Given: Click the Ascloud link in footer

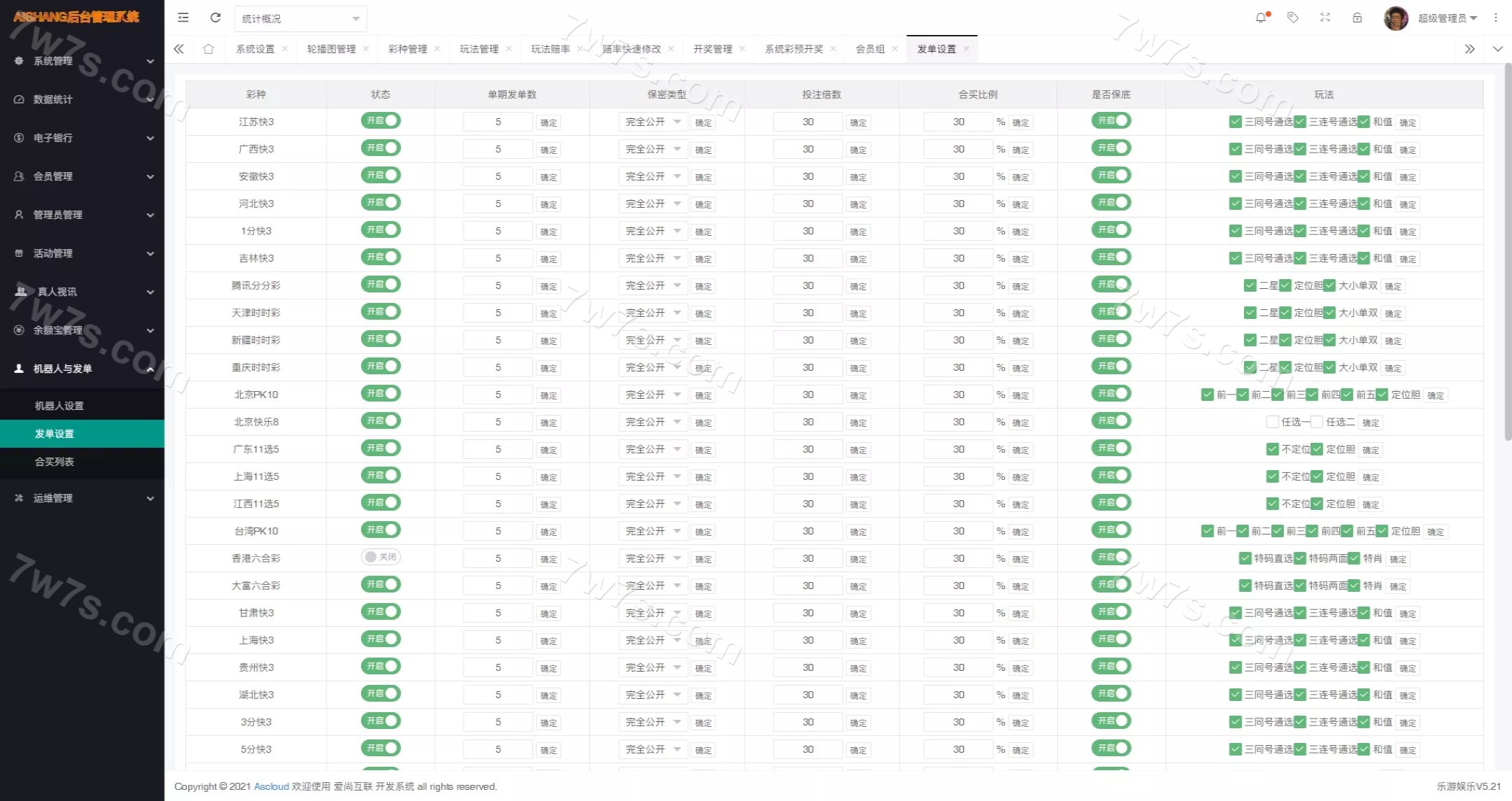Looking at the screenshot, I should 271,786.
